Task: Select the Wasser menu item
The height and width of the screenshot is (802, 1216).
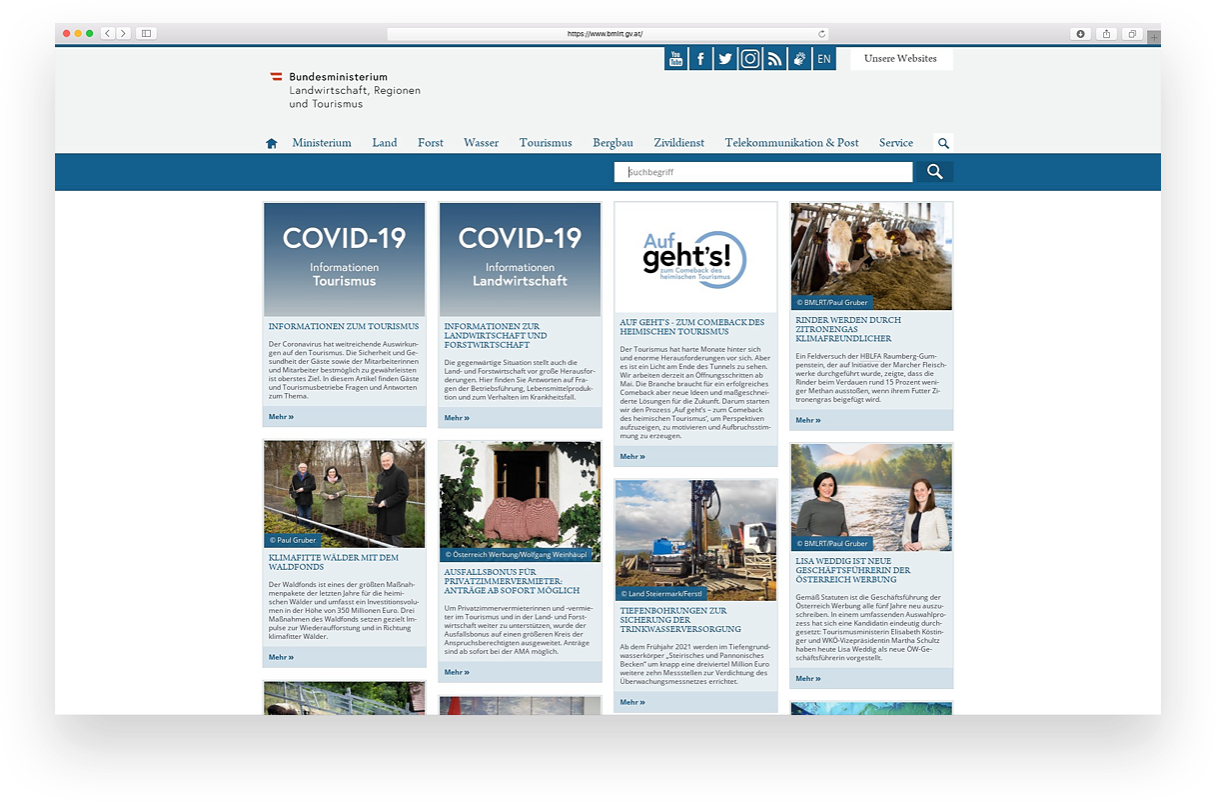Action: (481, 143)
